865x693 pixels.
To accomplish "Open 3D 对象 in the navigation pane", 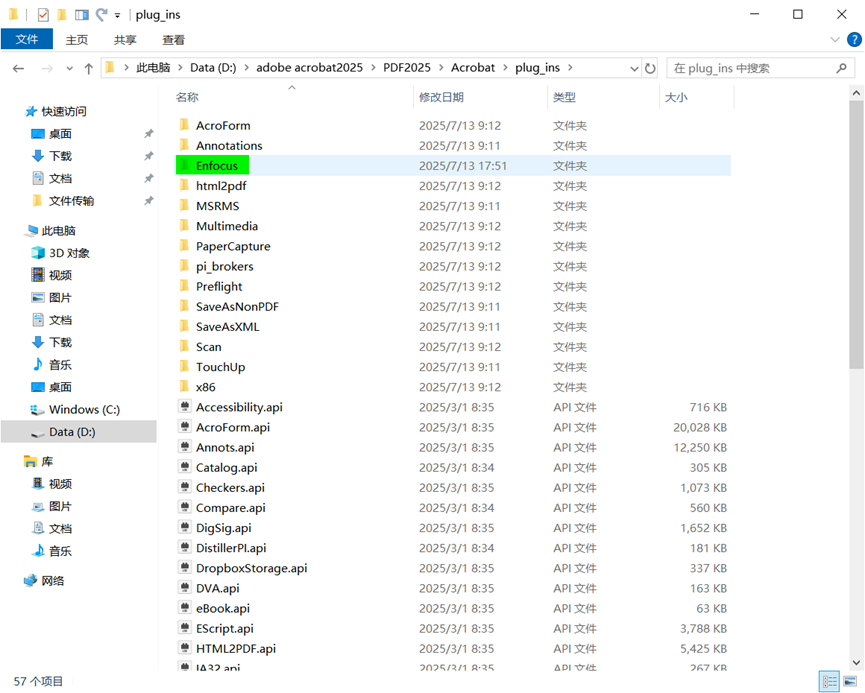I will click(68, 253).
